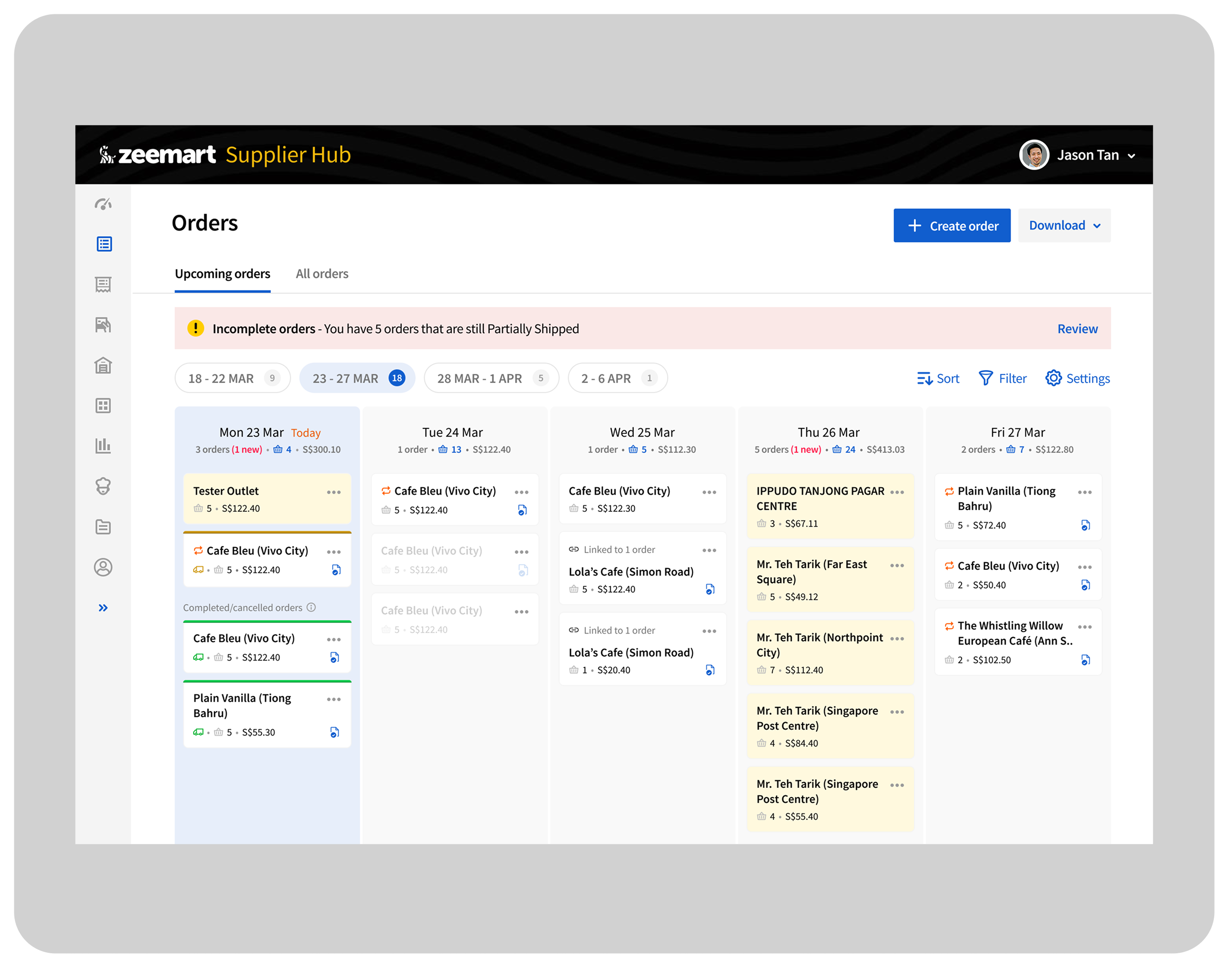Switch to the Upcoming orders tab
Screen dimensions: 1232x971
coord(222,274)
